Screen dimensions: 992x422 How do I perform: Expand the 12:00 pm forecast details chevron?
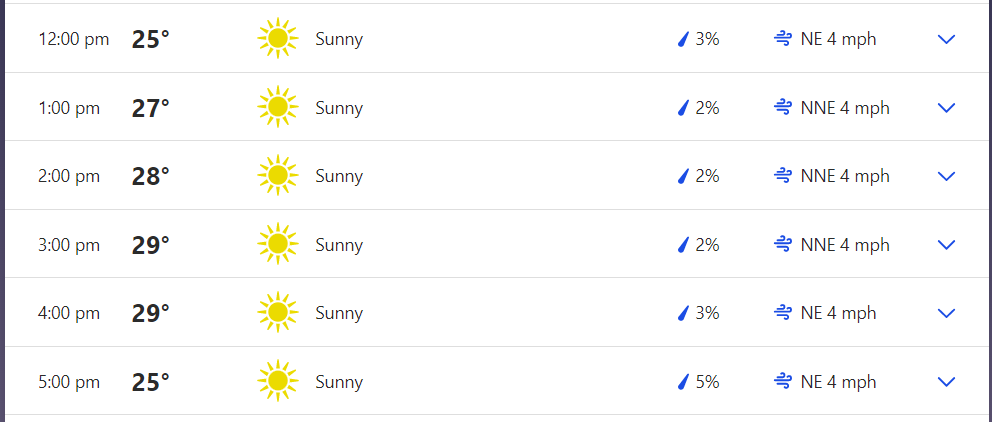[946, 39]
